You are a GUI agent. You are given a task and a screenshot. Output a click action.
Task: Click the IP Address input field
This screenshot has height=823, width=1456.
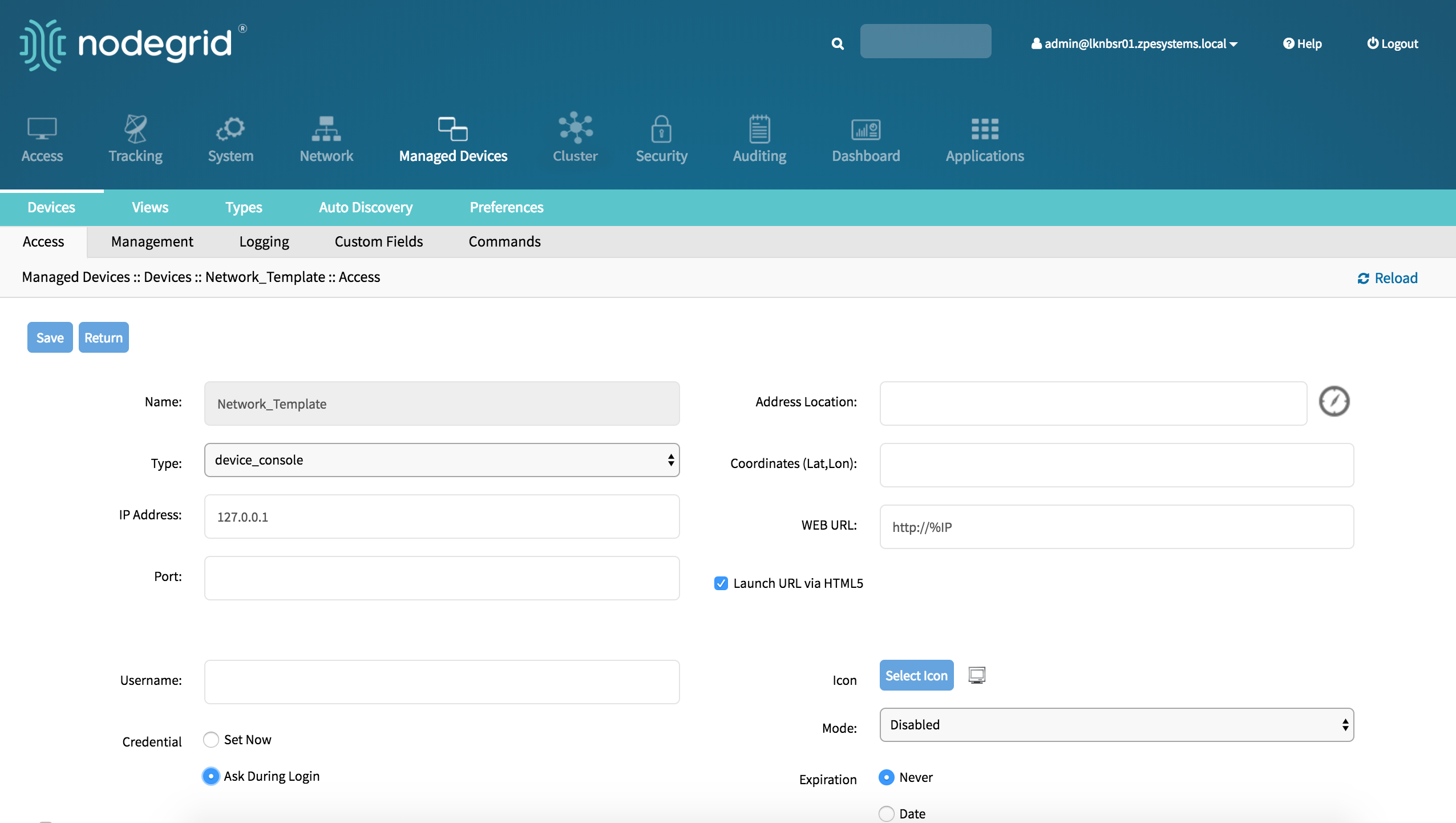(441, 516)
